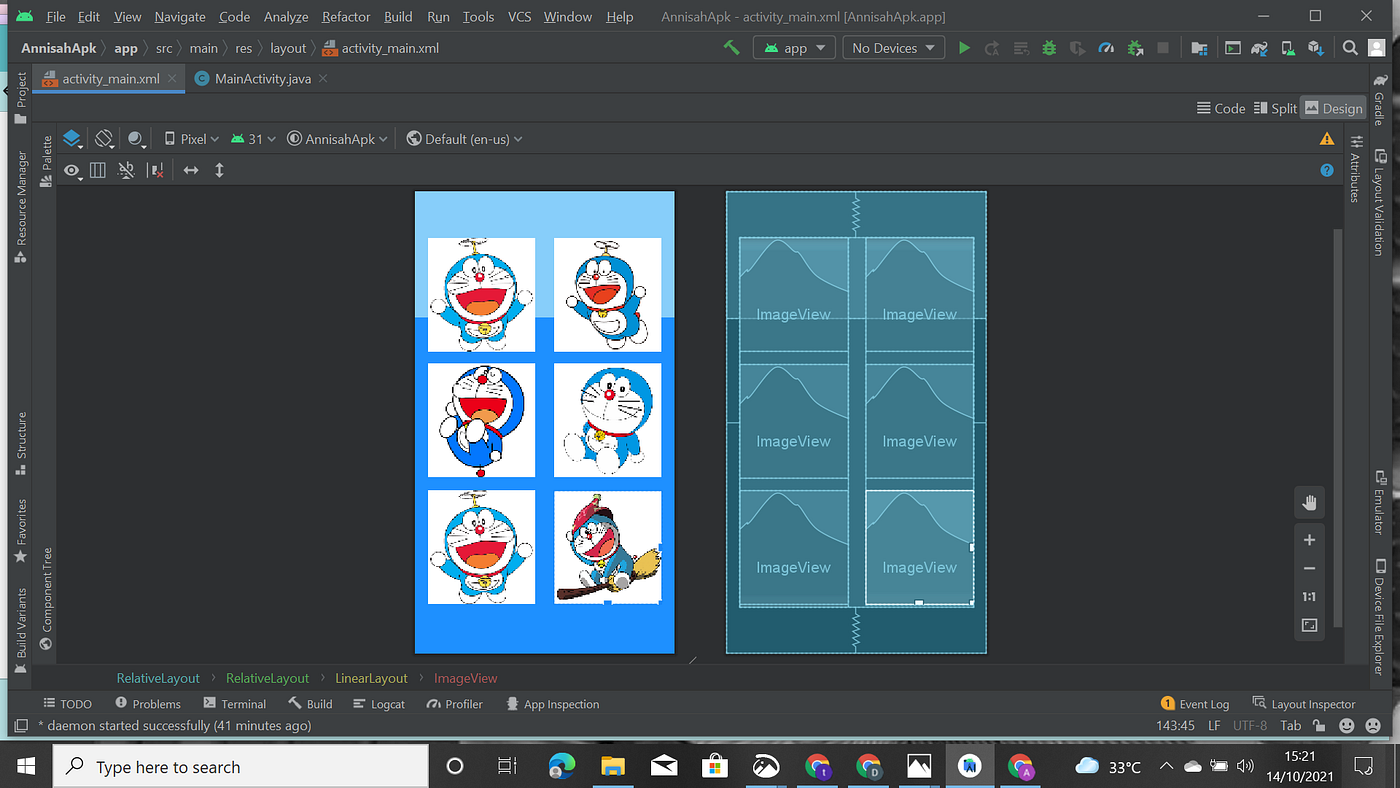This screenshot has height=788, width=1400.
Task: Select bottom-right ImageView in blueprint
Action: click(x=919, y=547)
